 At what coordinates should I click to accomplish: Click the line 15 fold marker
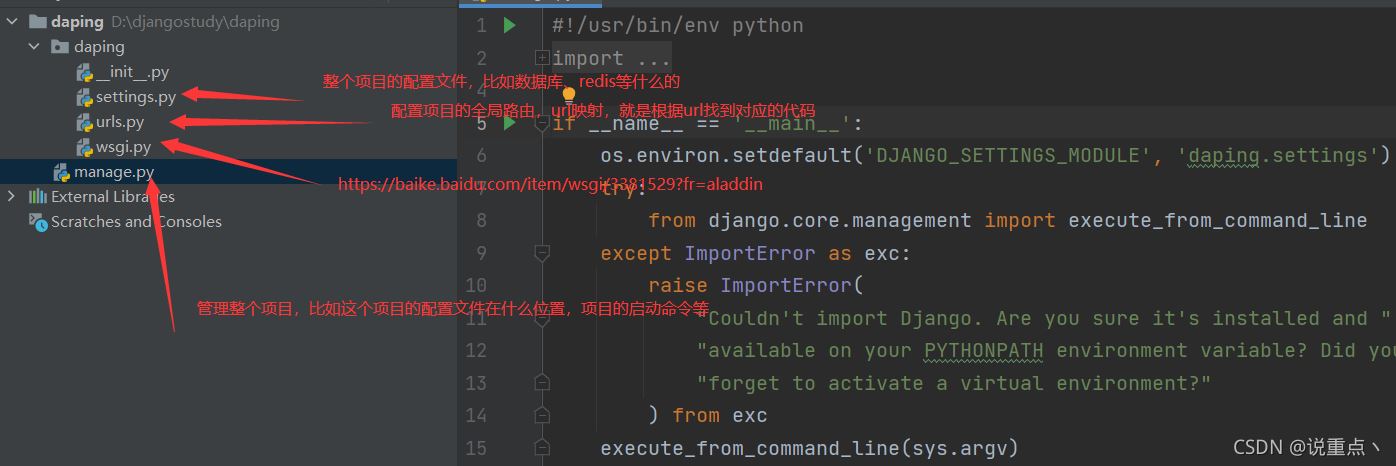542,448
